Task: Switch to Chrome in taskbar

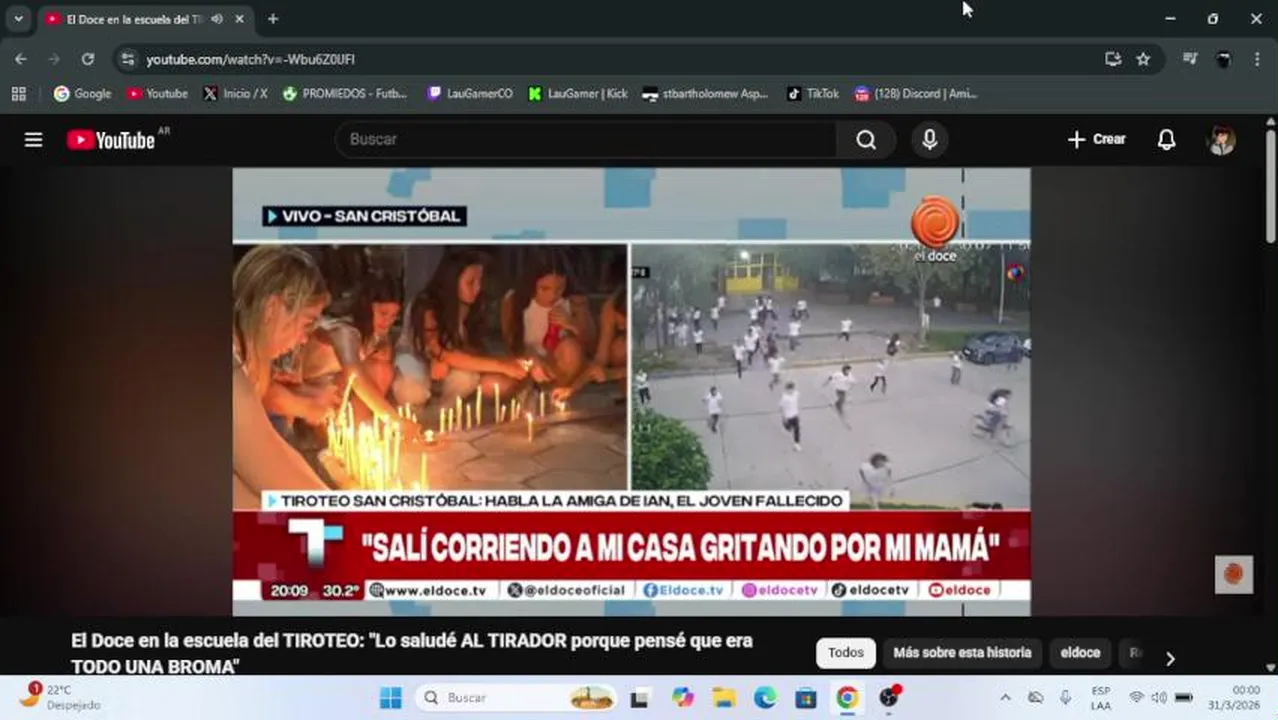Action: pyautogui.click(x=847, y=697)
